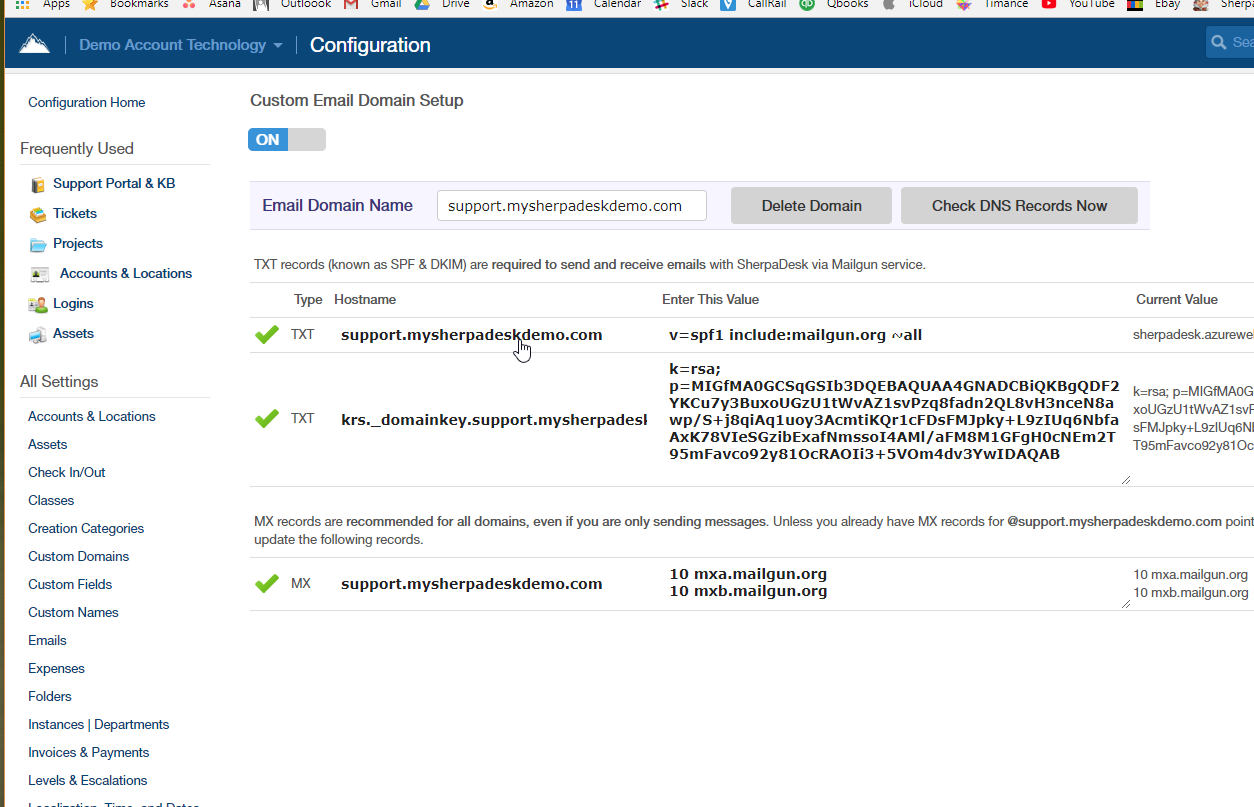Select the Projects icon in Frequently Used
This screenshot has width=1254, height=807.
point(38,243)
